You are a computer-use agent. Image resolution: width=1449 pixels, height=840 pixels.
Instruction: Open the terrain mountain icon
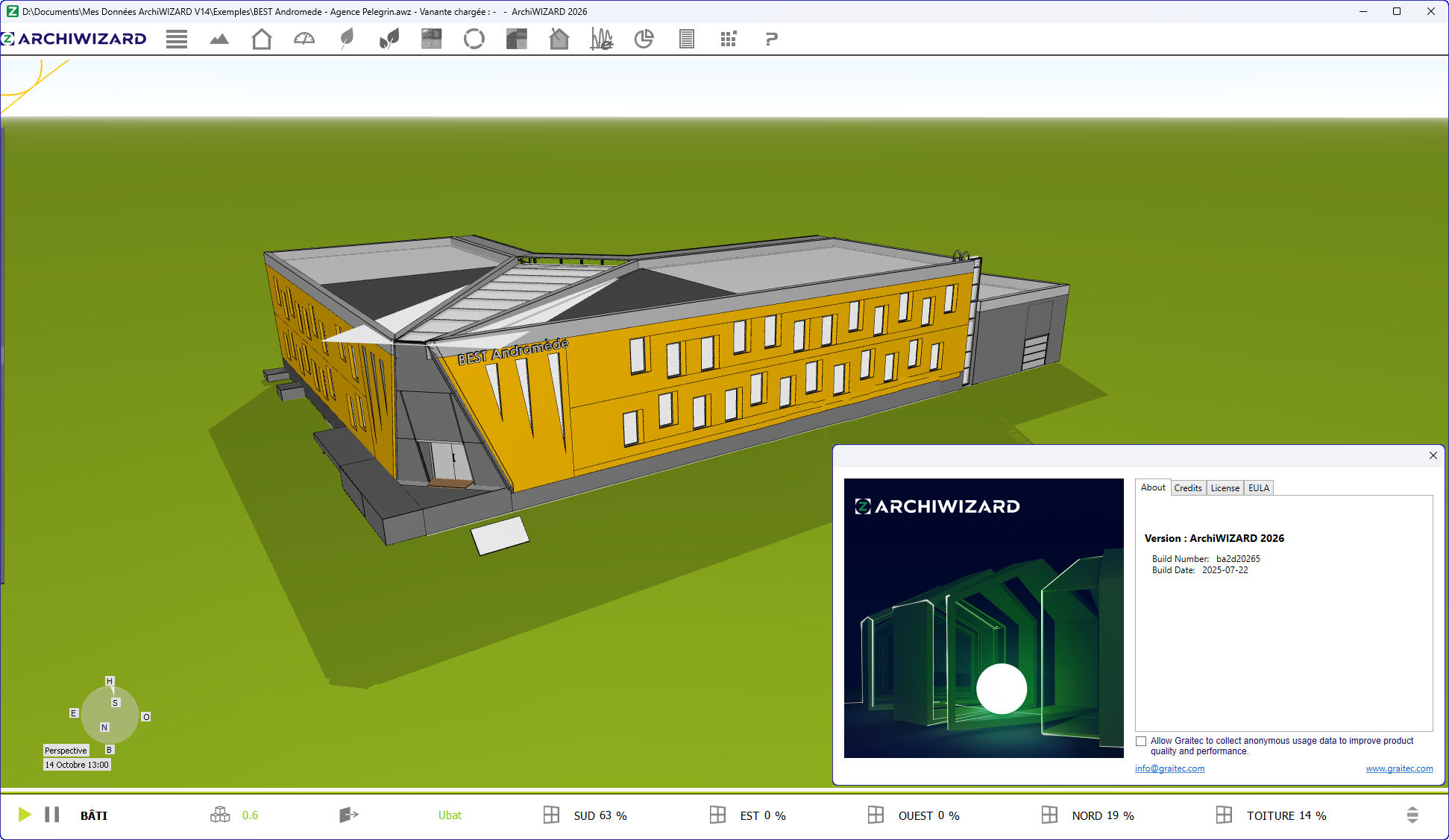(x=219, y=40)
